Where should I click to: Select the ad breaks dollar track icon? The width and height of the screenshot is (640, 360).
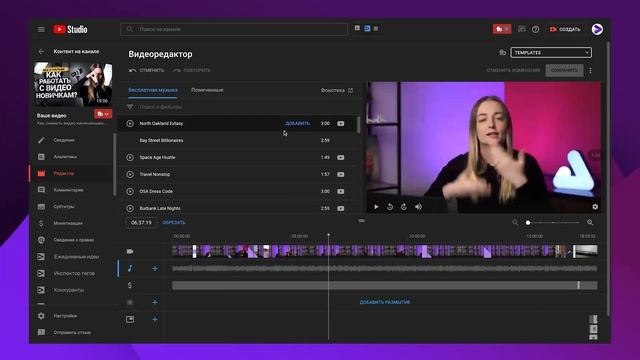130,285
